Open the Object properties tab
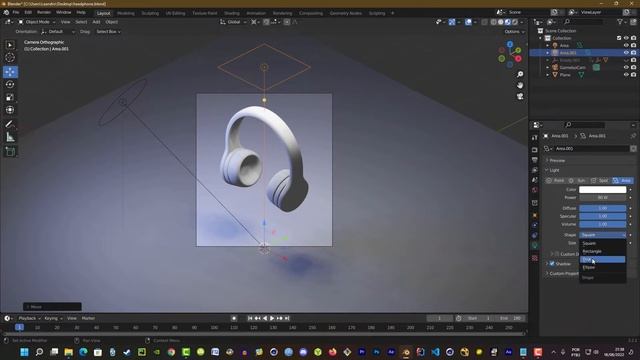640x360 pixels. coord(535,215)
